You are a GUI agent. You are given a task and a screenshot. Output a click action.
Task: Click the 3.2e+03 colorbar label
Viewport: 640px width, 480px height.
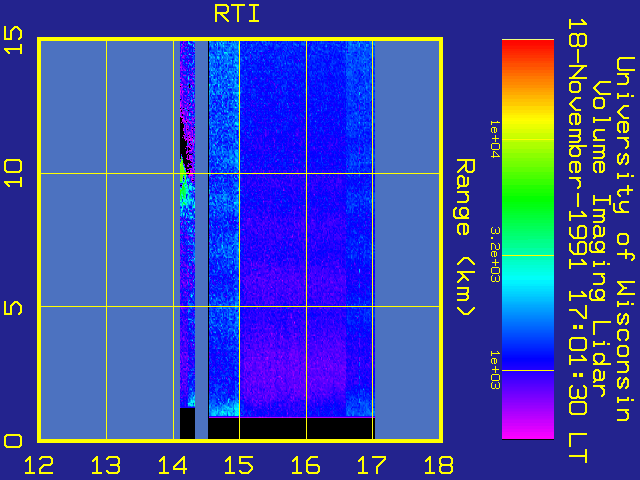[x=494, y=255]
